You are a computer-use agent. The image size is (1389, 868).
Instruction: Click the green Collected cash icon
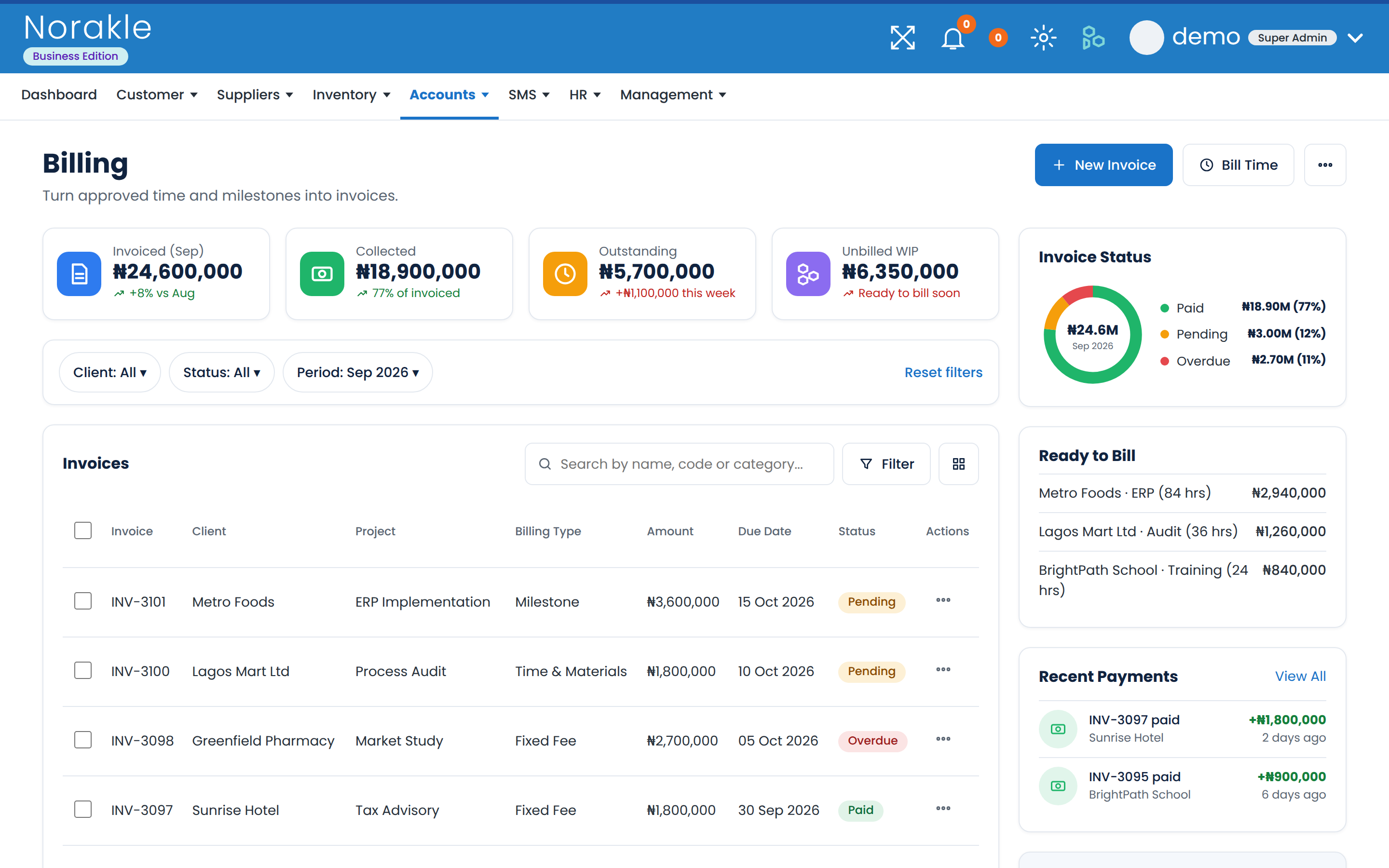pos(322,274)
